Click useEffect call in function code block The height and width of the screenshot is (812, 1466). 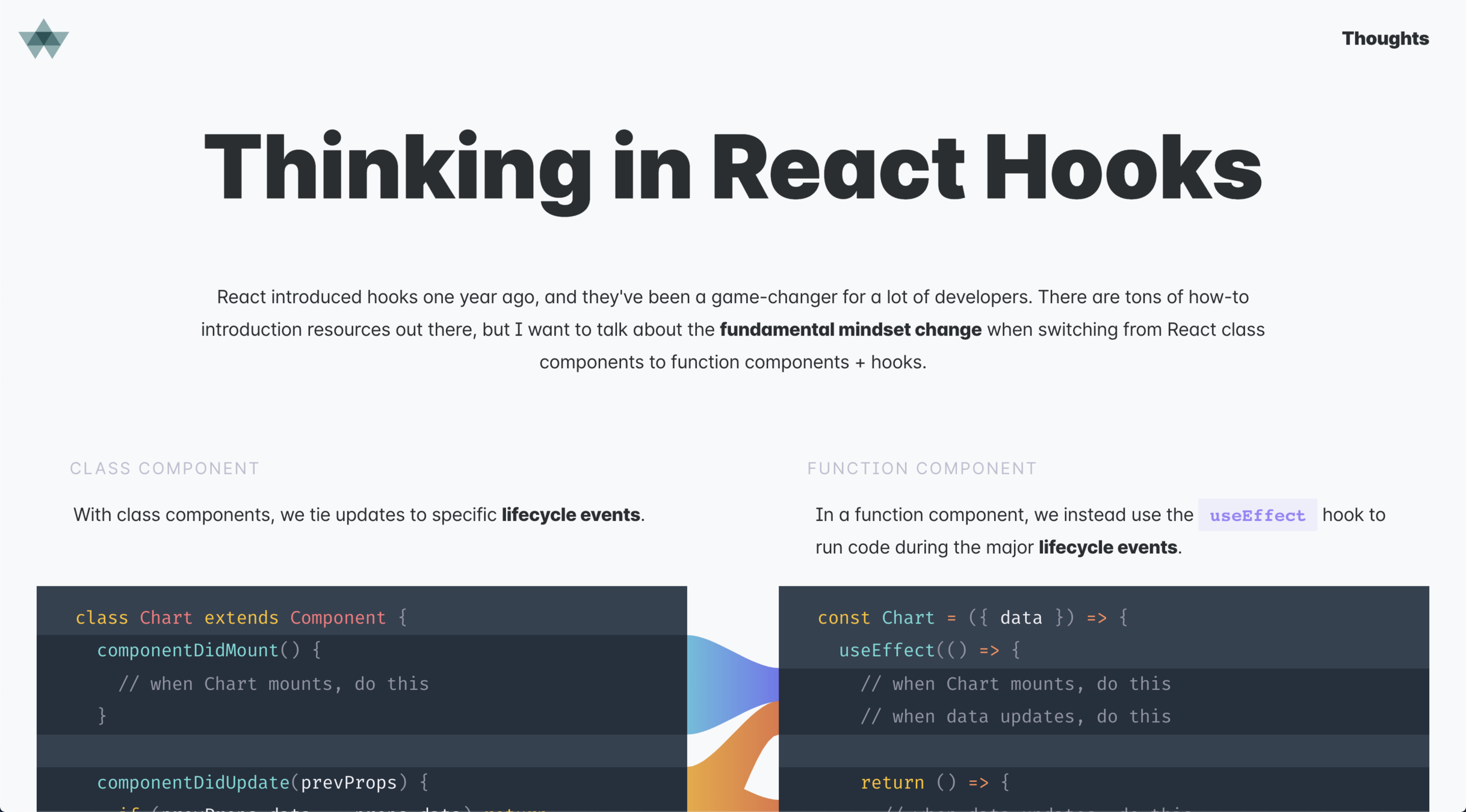coord(886,650)
